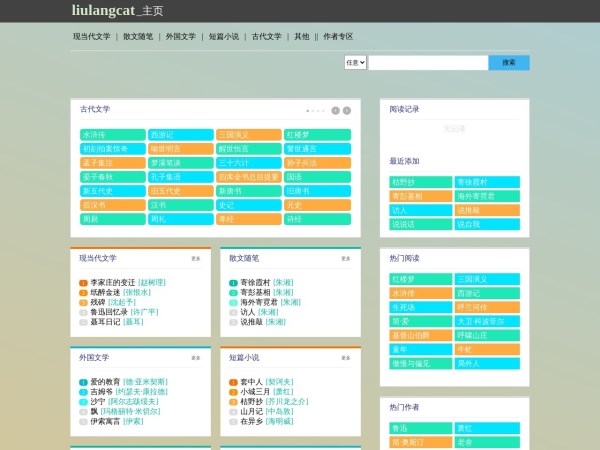The height and width of the screenshot is (450, 600).
Task: Open 外国文学 in the navigation menu
Action: [181, 36]
